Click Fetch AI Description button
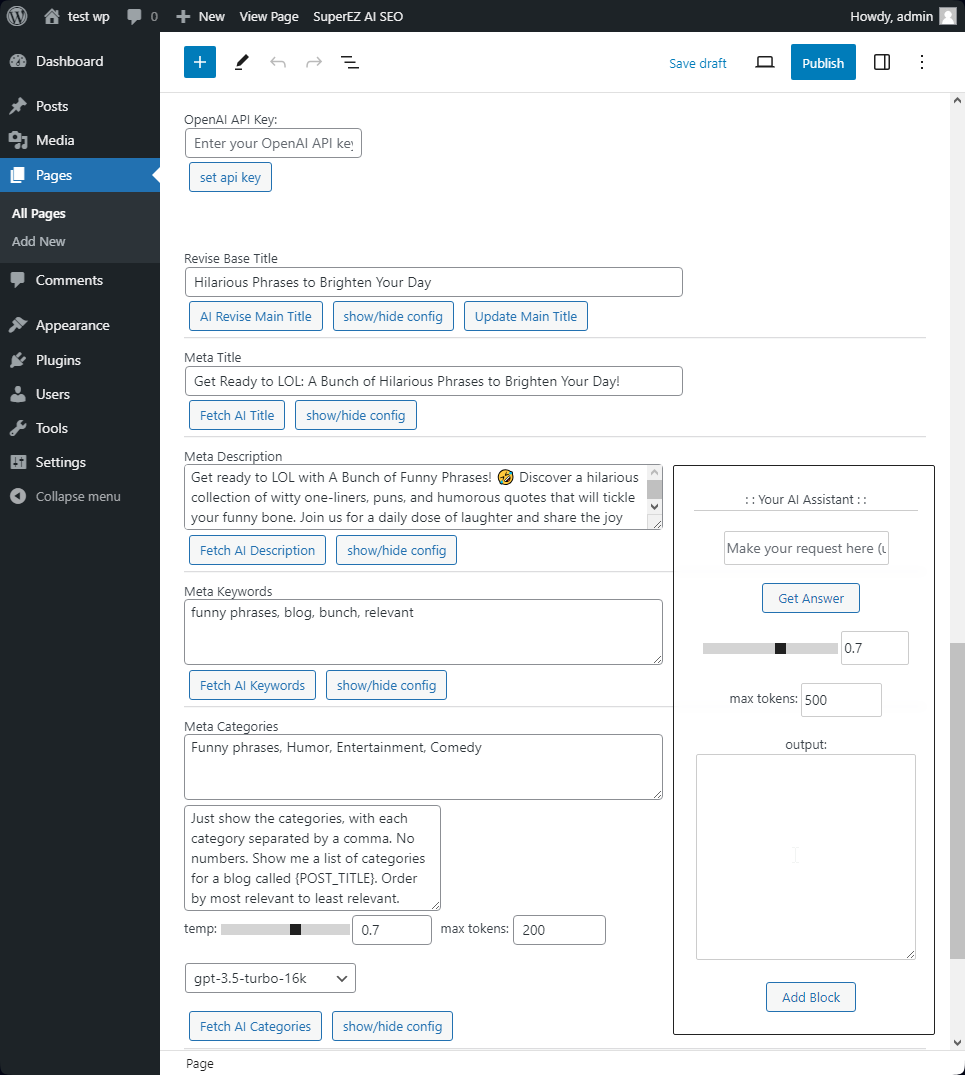The height and width of the screenshot is (1075, 965). [x=258, y=551]
